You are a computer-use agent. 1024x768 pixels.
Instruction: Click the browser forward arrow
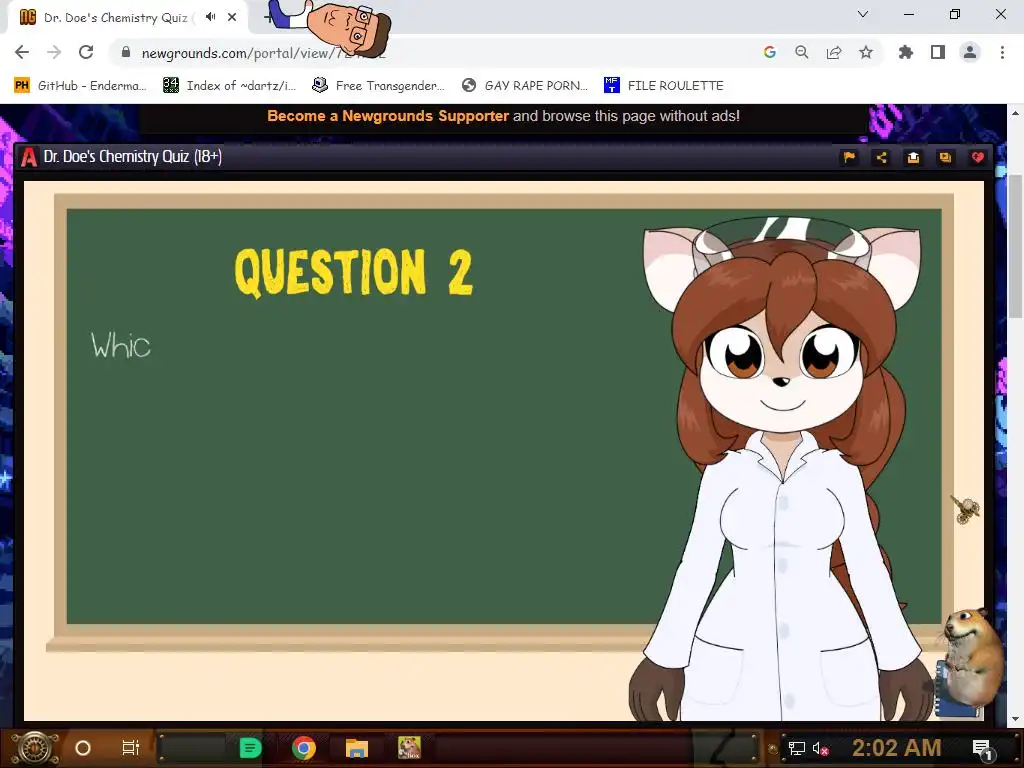coord(54,52)
